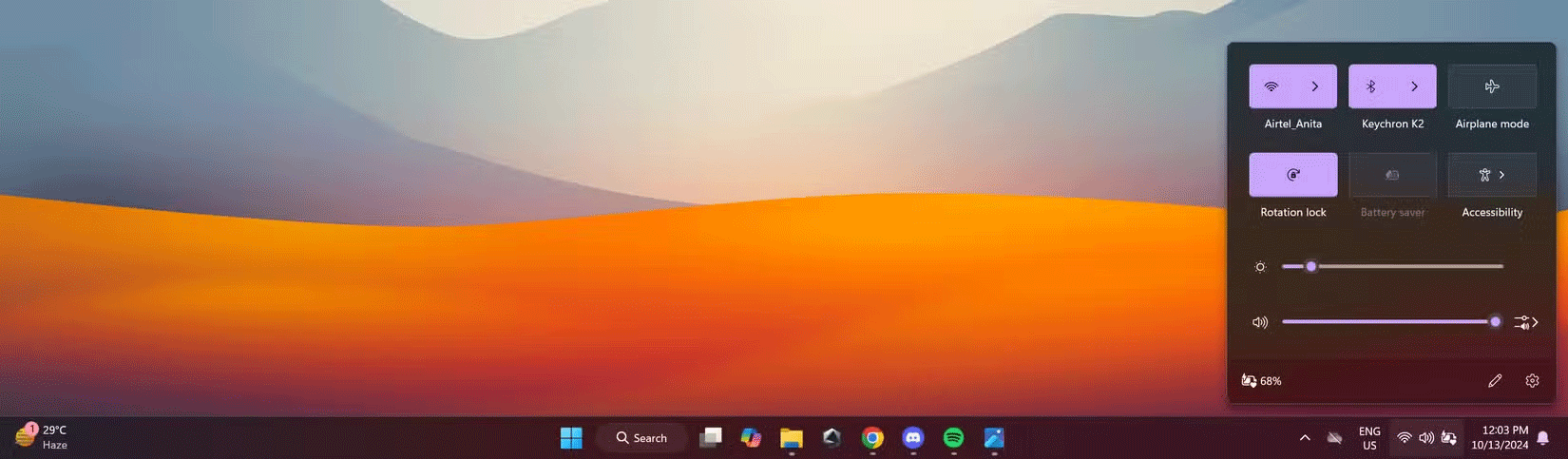
Task: Open the weather widget showing 29°C Haze
Action: coord(42,437)
